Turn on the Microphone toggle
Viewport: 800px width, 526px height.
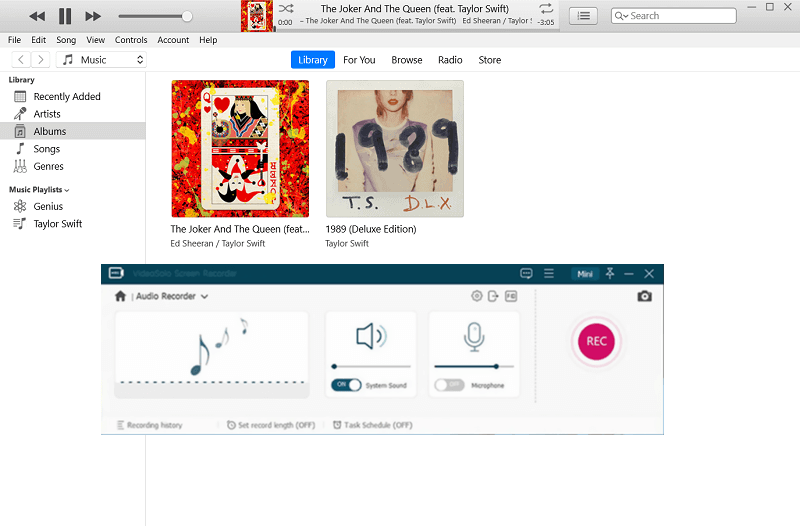449,385
